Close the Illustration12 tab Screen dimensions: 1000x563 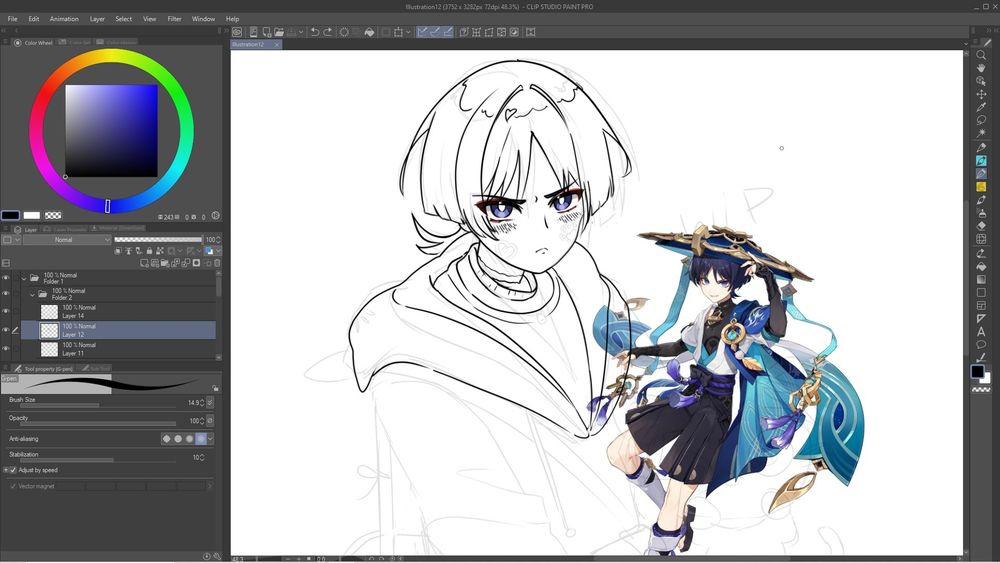[277, 45]
